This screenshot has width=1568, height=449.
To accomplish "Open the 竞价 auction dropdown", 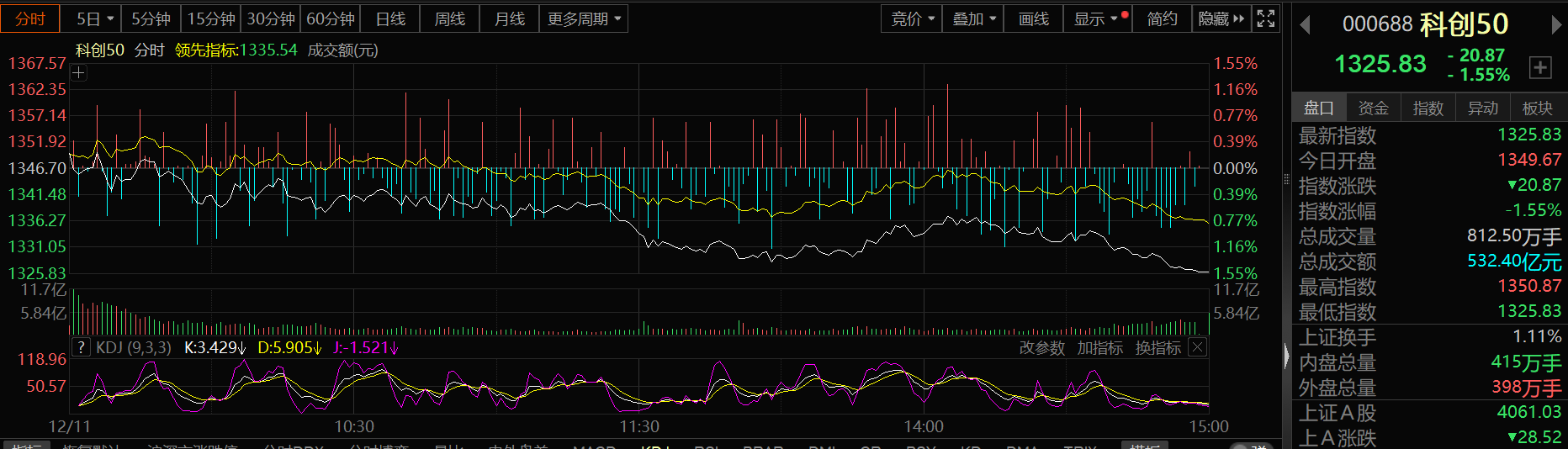I will tap(911, 18).
